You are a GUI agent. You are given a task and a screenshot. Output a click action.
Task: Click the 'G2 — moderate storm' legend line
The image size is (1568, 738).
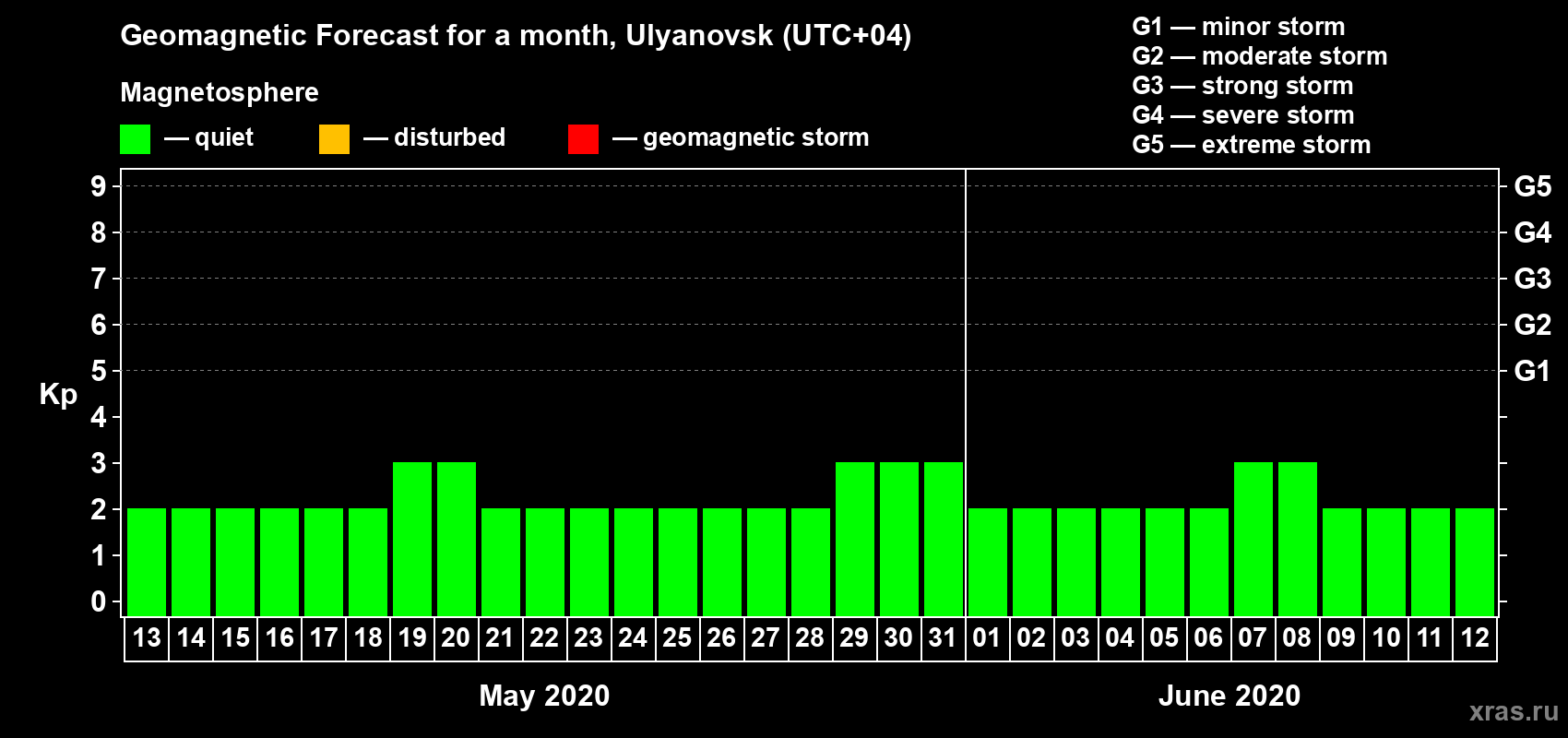(x=1260, y=56)
